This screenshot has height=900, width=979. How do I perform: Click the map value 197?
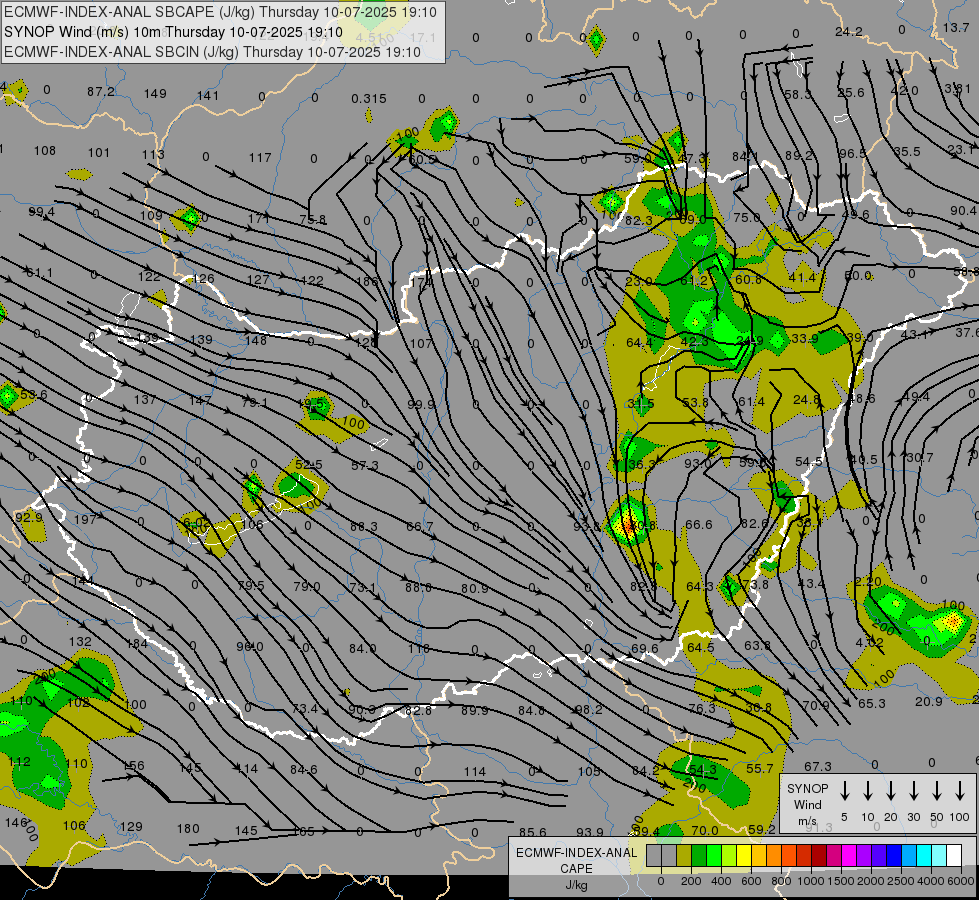pos(85,519)
